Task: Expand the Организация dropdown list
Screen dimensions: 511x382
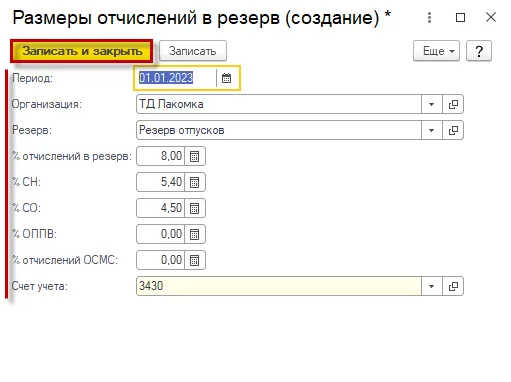Action: pos(431,104)
